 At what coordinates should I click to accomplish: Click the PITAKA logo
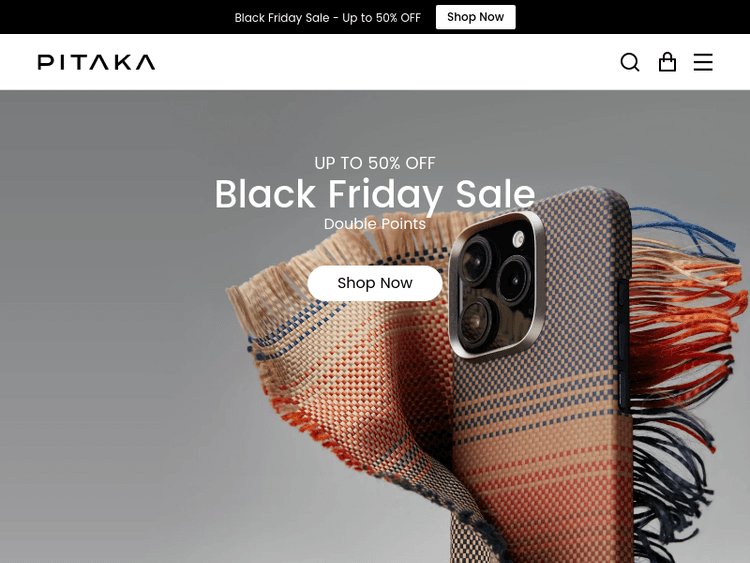click(96, 62)
